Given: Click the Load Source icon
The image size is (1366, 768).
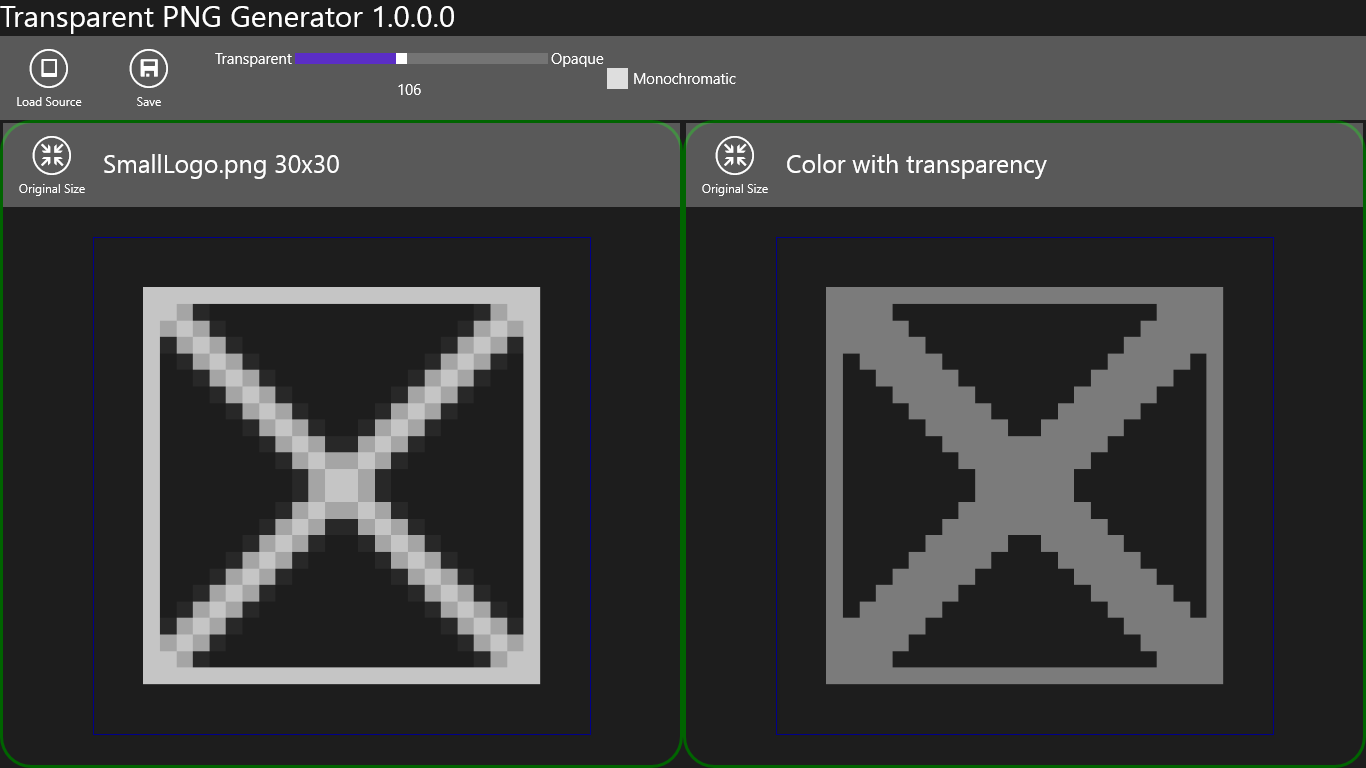Looking at the screenshot, I should click(x=49, y=69).
